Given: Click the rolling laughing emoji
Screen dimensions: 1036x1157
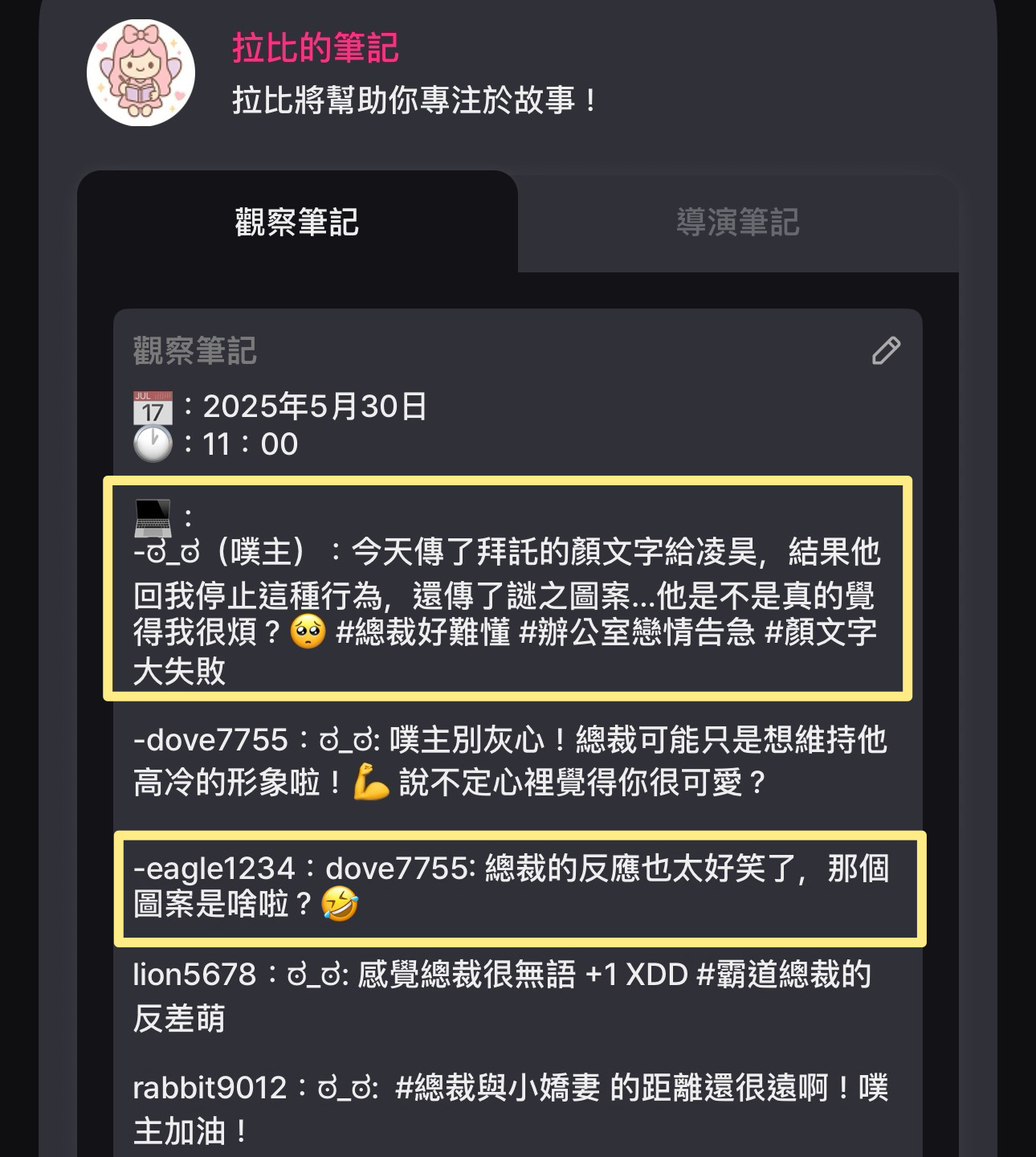Looking at the screenshot, I should [x=339, y=905].
